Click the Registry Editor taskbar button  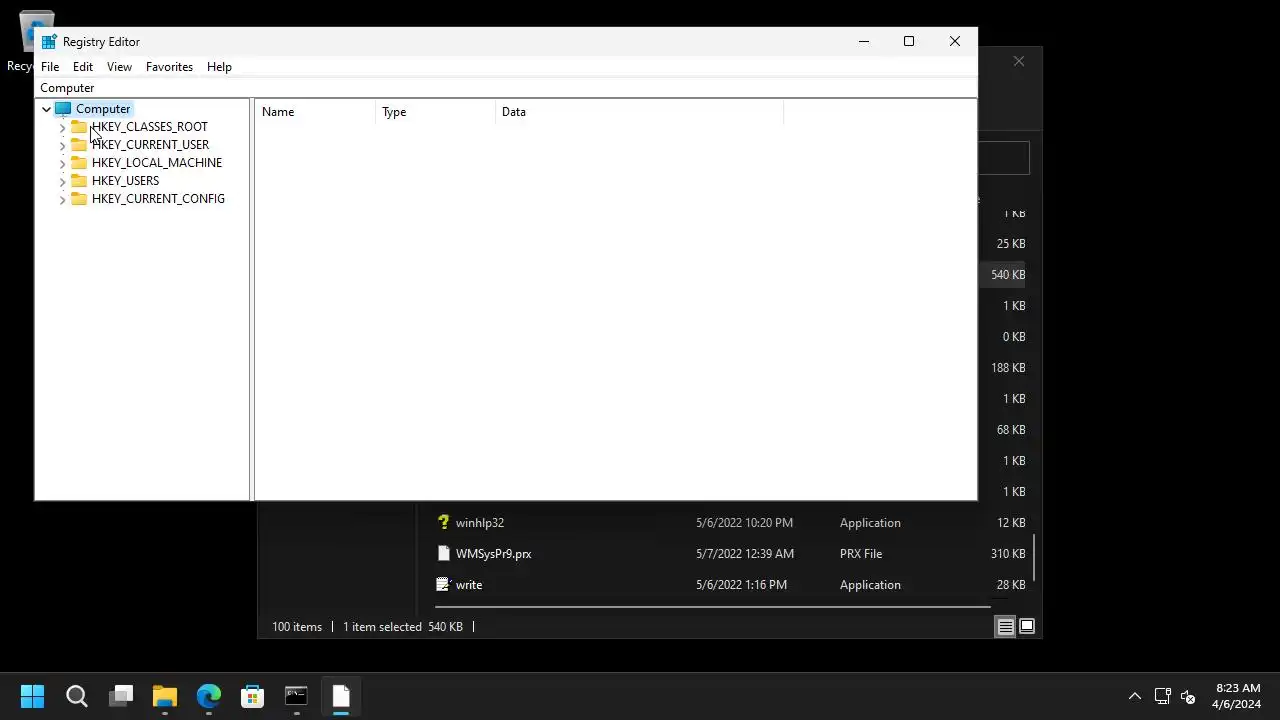341,696
